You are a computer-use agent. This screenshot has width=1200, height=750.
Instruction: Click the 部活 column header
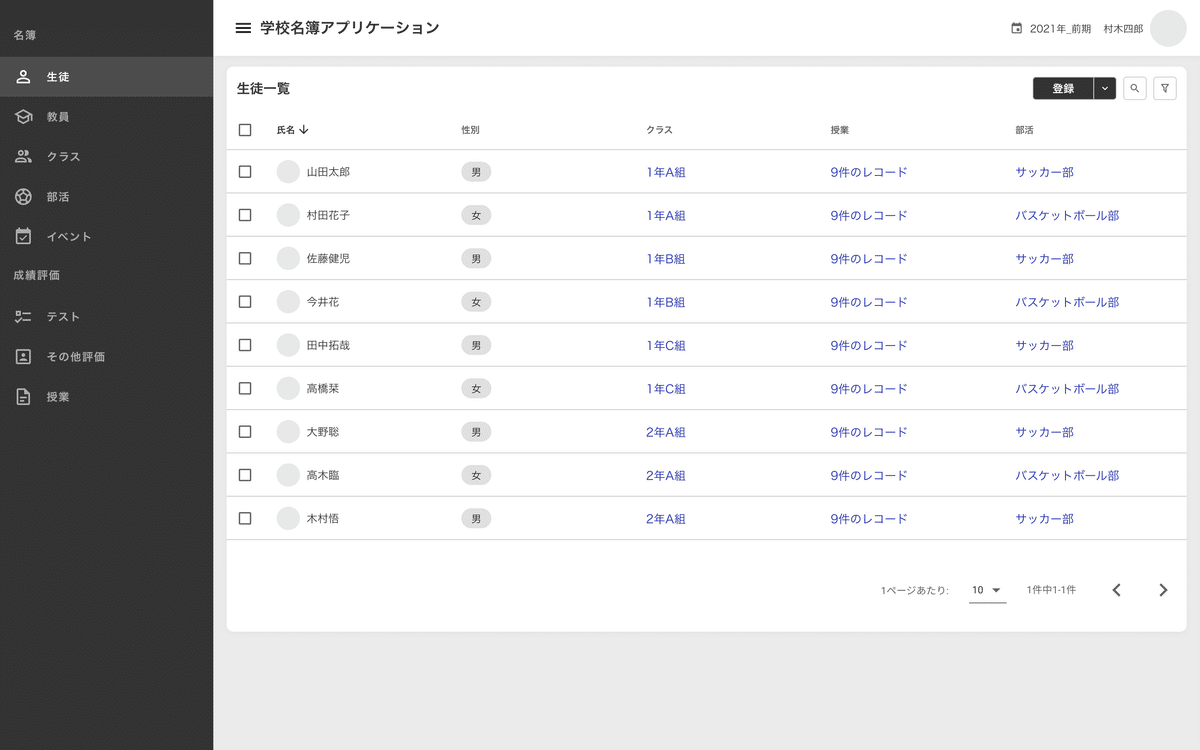[1024, 130]
